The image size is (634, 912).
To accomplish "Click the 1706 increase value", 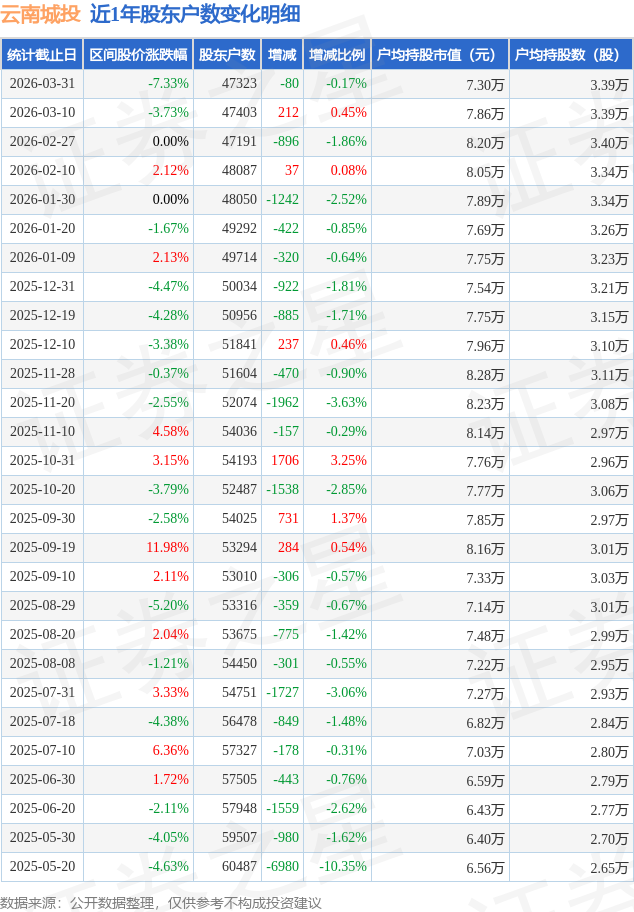I will [285, 461].
